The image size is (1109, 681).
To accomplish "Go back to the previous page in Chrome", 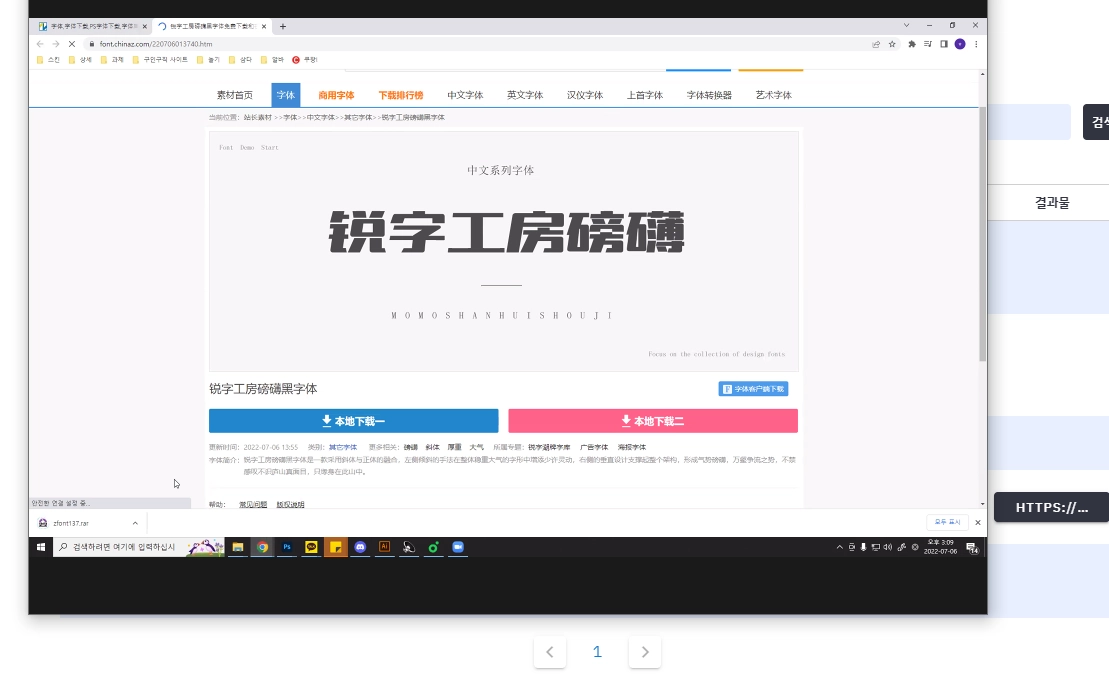I will [x=40, y=44].
